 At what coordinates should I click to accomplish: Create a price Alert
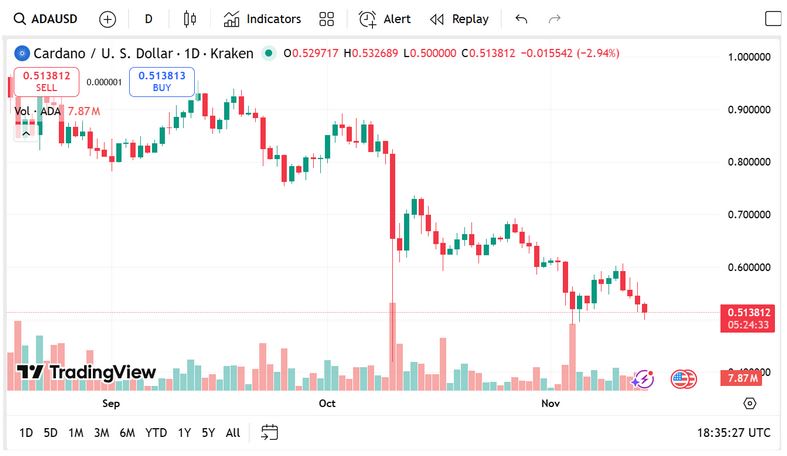[385, 19]
